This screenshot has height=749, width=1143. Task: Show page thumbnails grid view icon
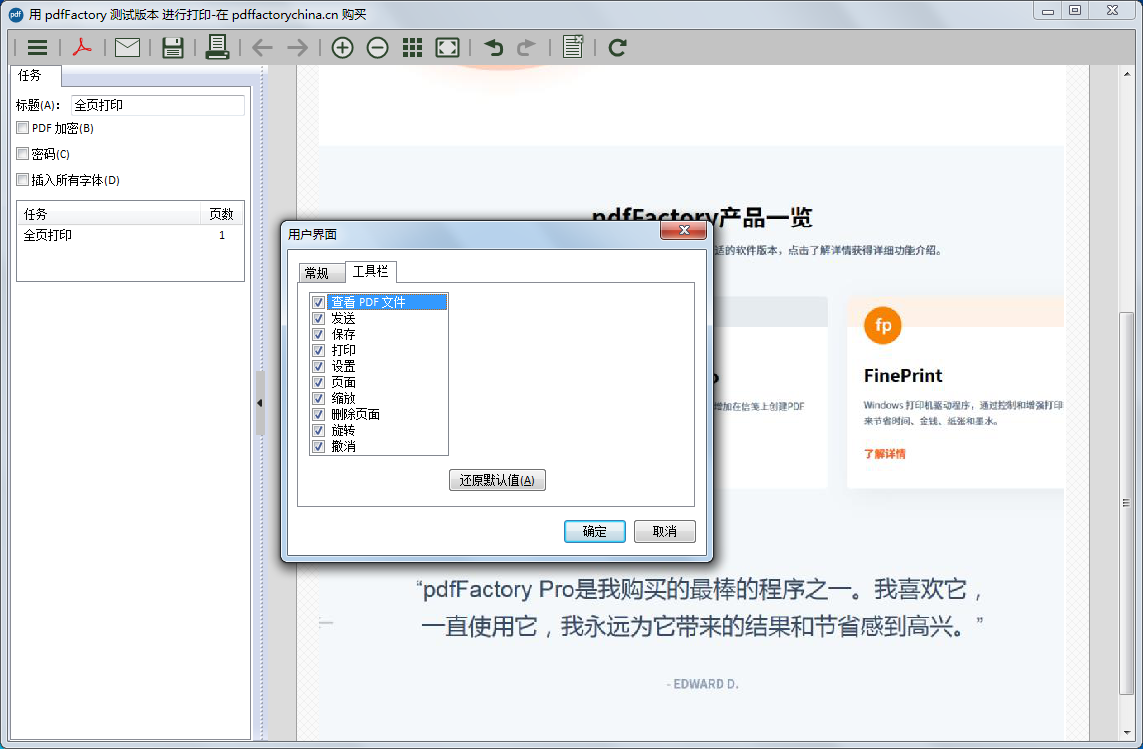413,47
